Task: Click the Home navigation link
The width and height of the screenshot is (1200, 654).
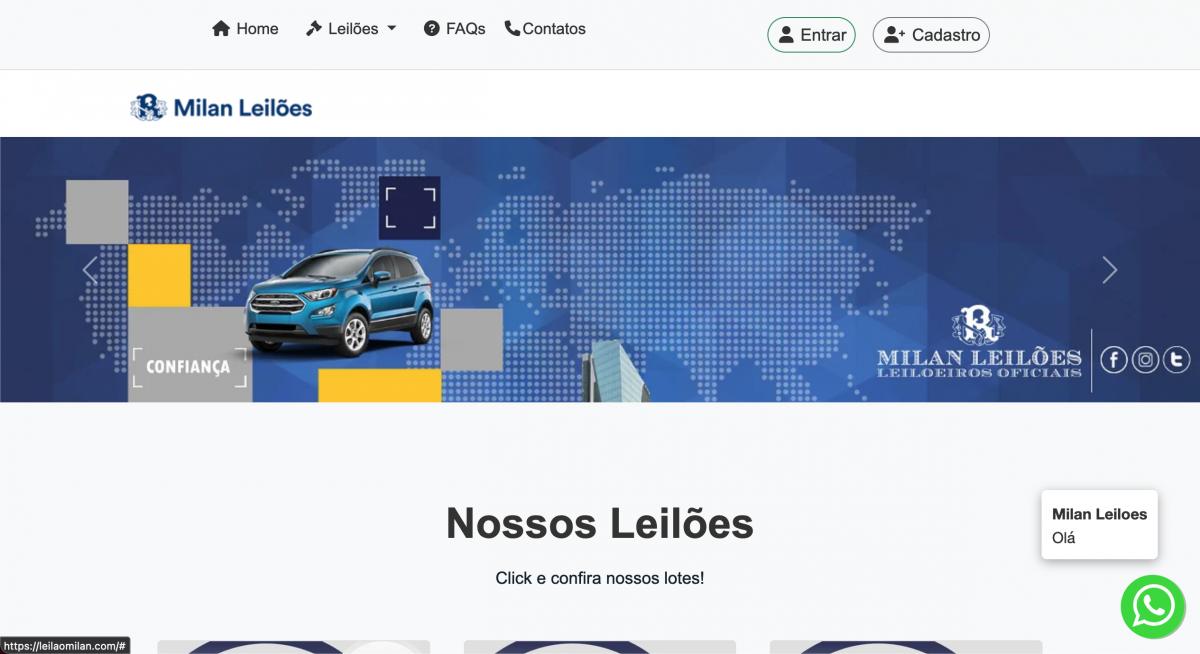Action: tap(245, 29)
